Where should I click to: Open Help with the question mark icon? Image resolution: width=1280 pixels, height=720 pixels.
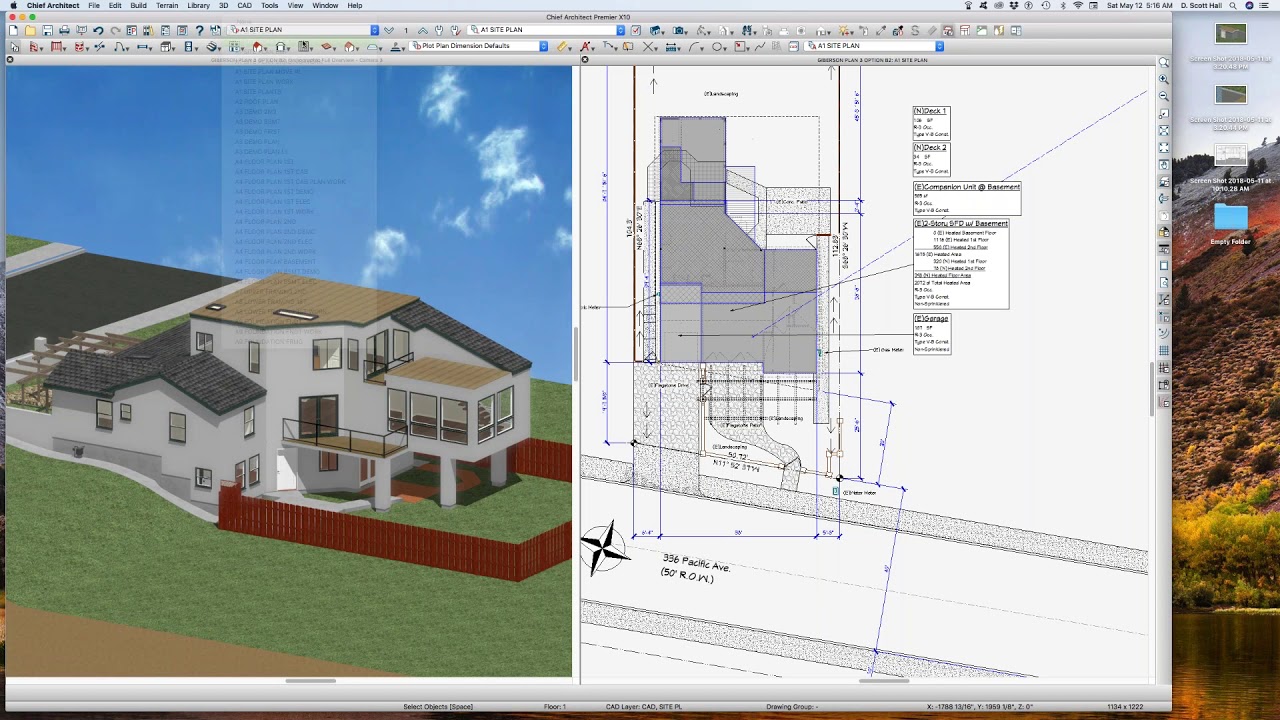[199, 30]
